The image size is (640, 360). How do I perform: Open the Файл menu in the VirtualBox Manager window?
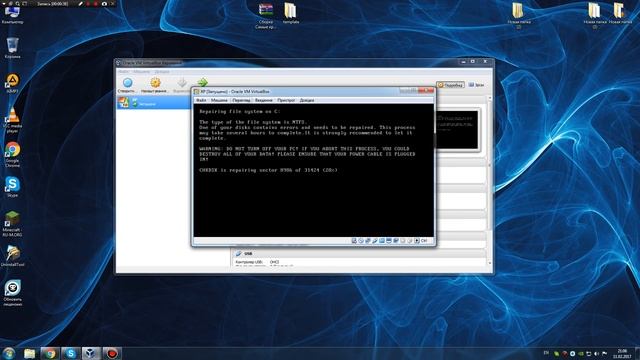[x=123, y=72]
